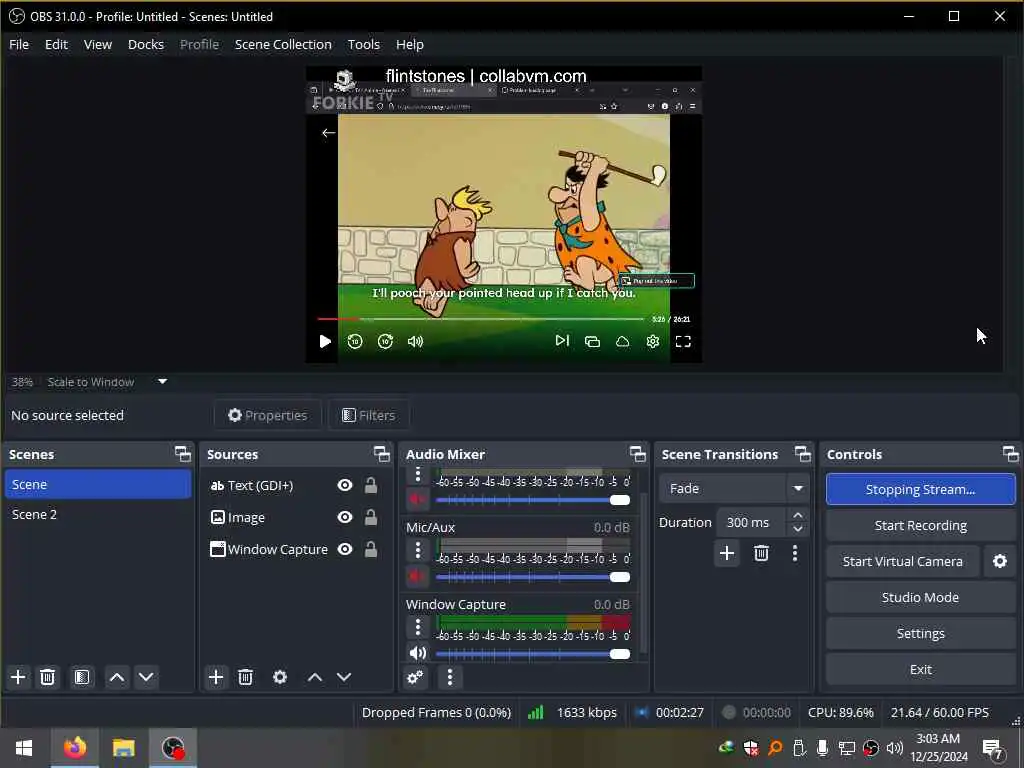
Task: Move scene up in Scenes panel
Action: coord(117,677)
